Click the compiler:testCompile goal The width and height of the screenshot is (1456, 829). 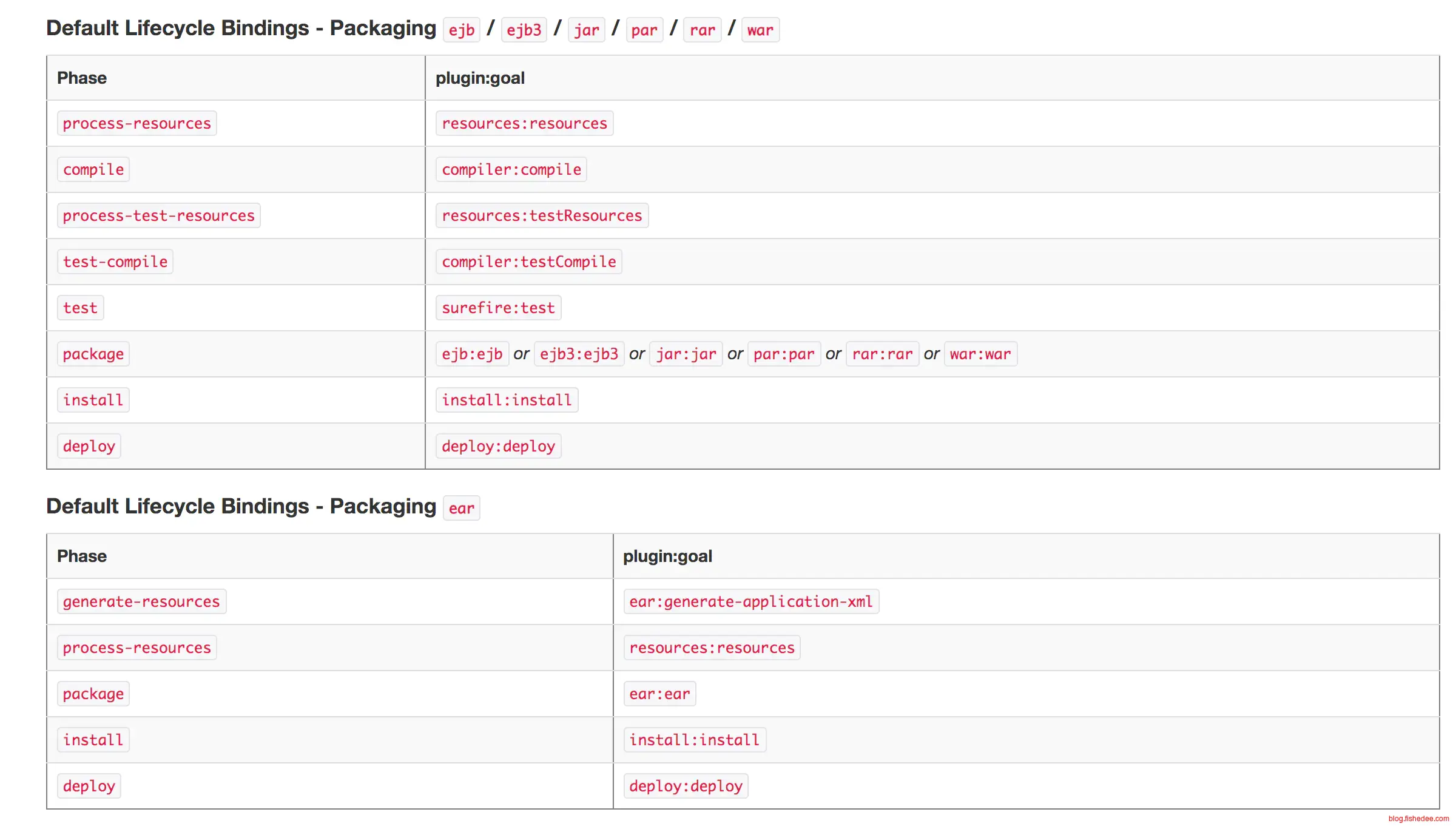tap(528, 262)
